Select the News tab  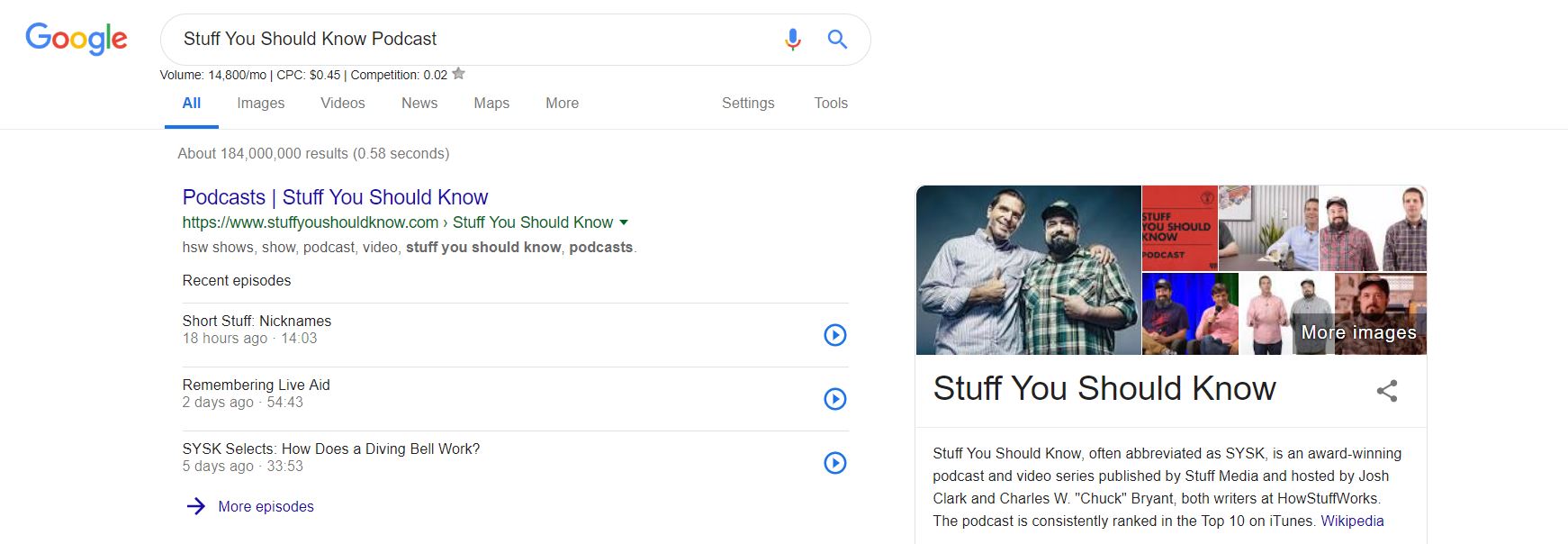tap(419, 104)
